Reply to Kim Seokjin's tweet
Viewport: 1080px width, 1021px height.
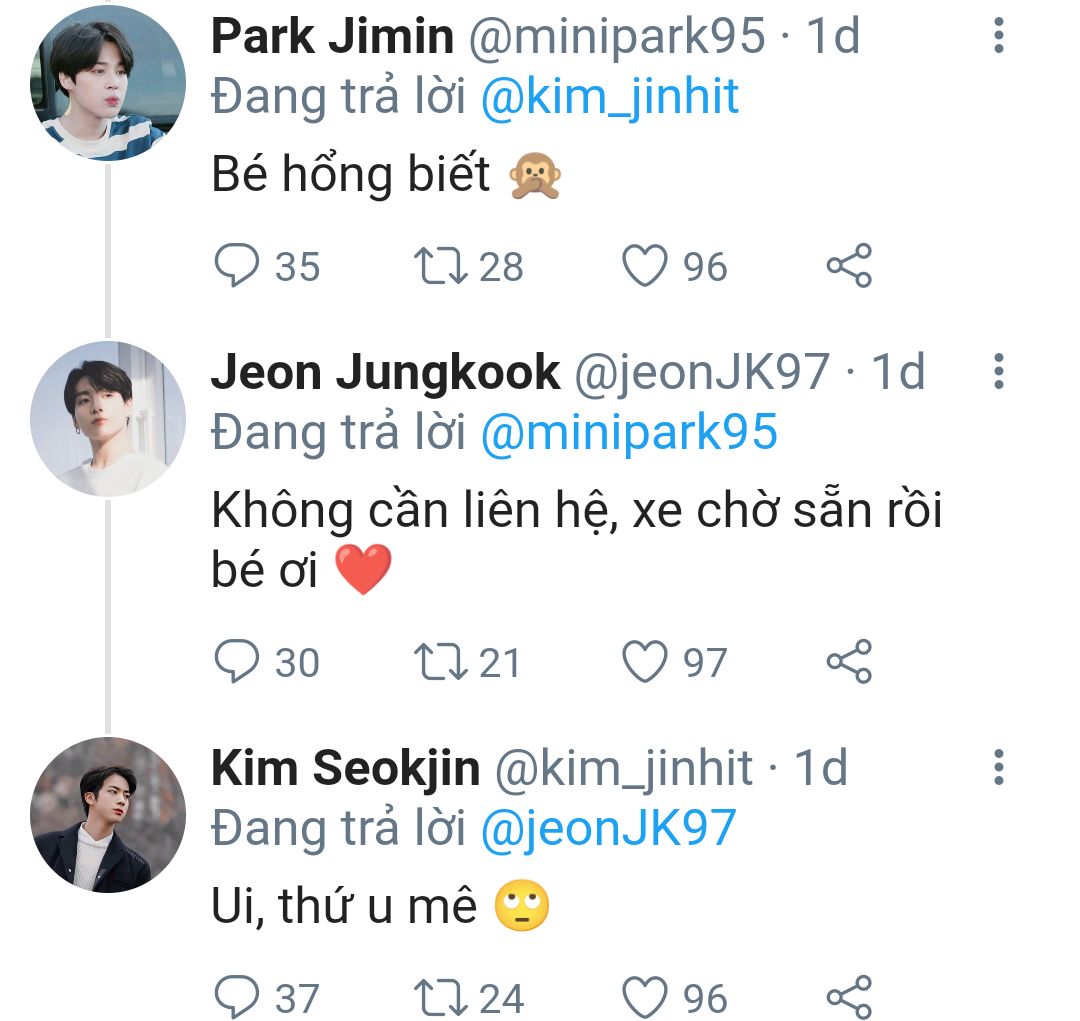point(239,997)
